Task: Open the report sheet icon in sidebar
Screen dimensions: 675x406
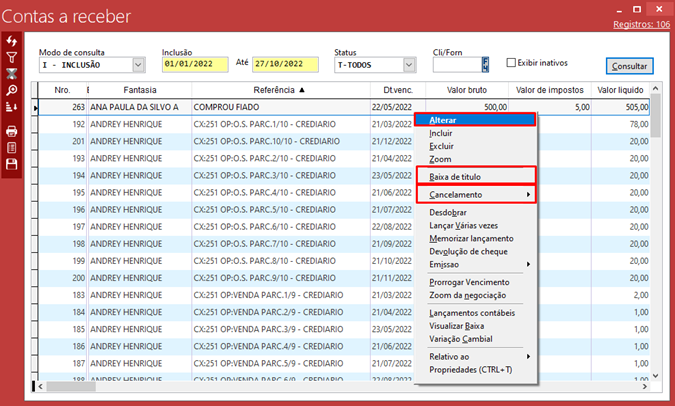Action: (x=12, y=147)
